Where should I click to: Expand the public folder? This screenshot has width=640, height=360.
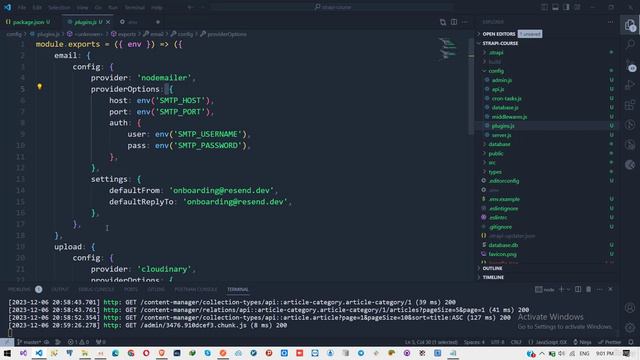click(x=496, y=153)
